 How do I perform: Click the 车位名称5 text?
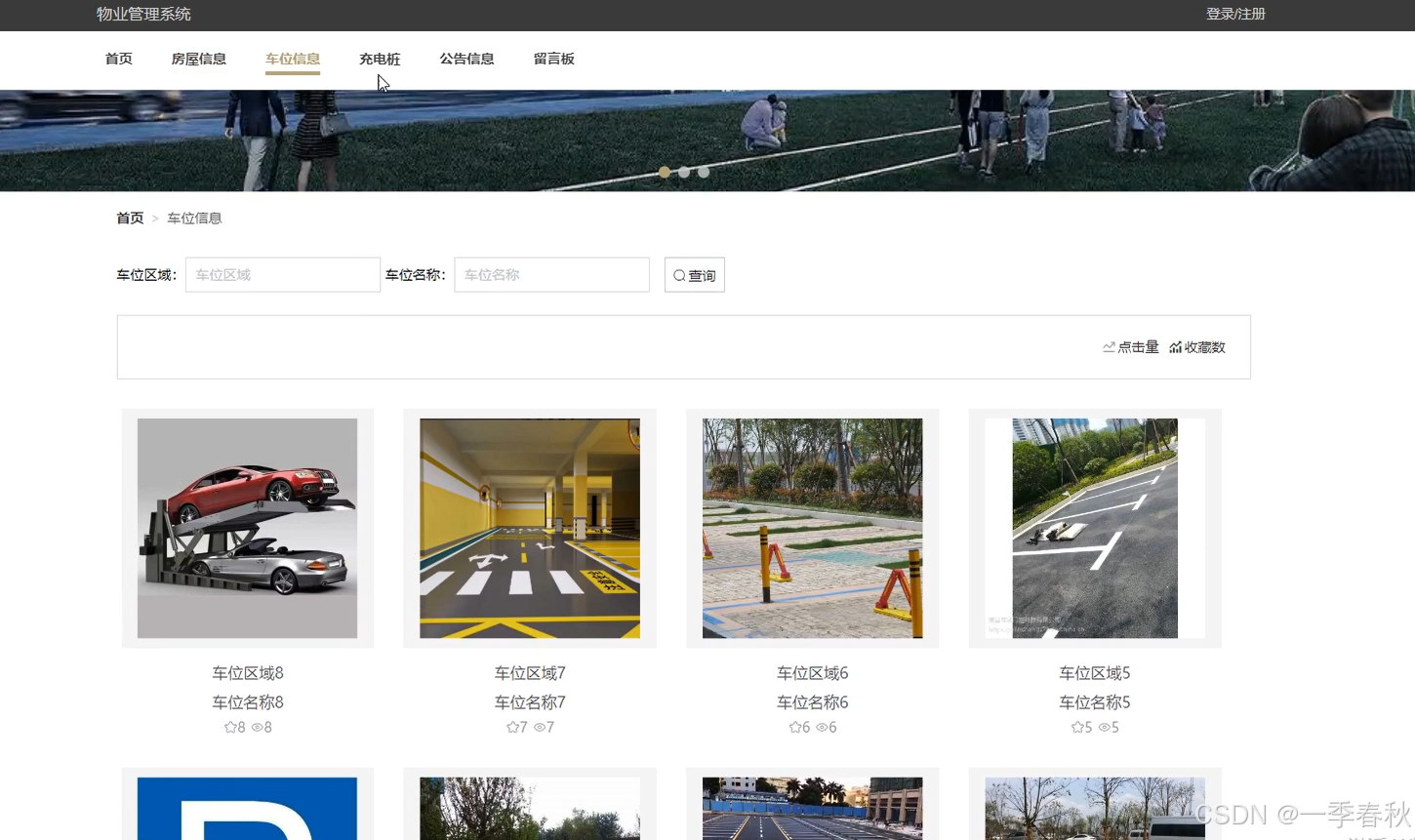coord(1095,702)
